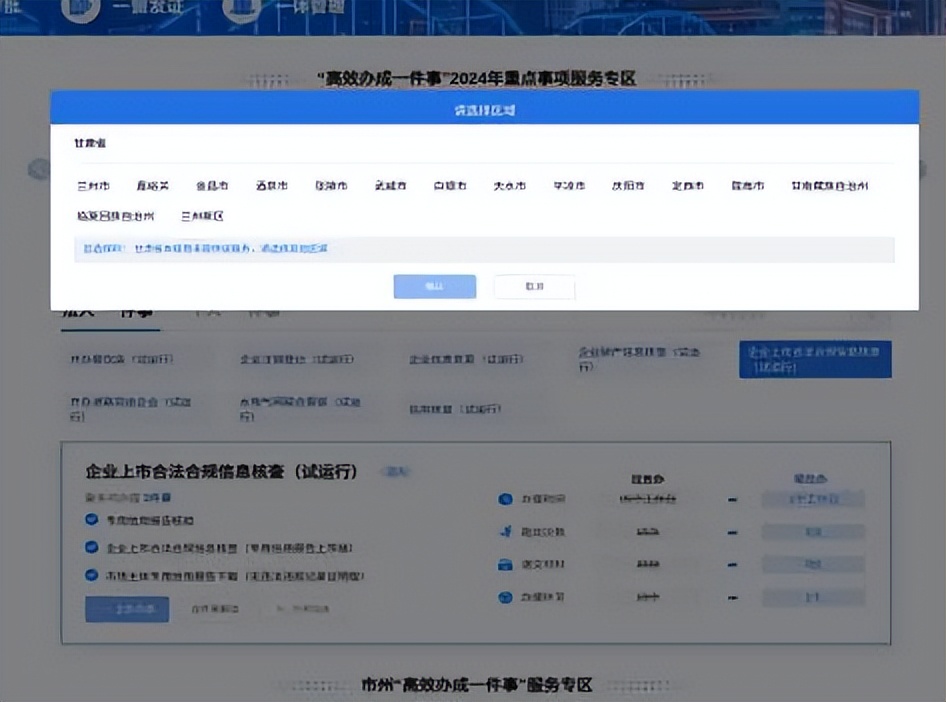This screenshot has height=702, width=946.
Task: Select 兰州新区 region option
Action: tap(202, 216)
